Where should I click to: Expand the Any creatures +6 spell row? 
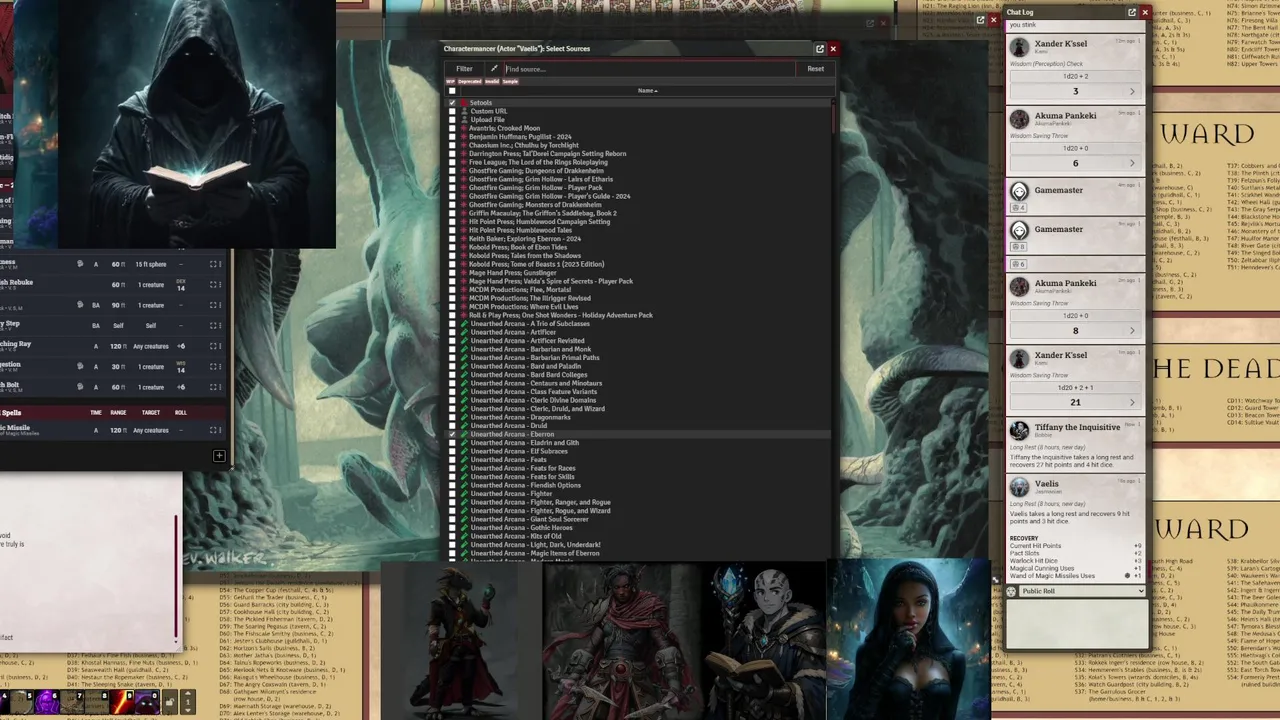pyautogui.click(x=211, y=346)
